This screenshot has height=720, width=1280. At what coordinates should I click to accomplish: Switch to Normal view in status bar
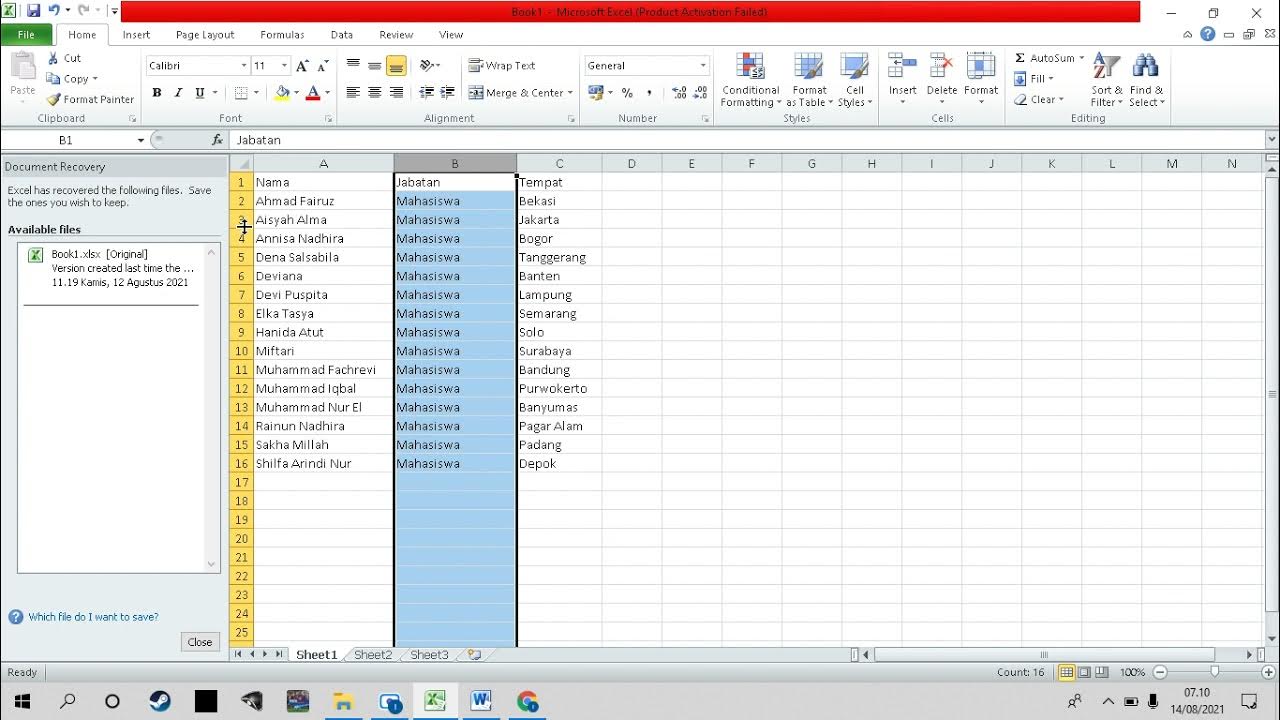tap(1067, 672)
